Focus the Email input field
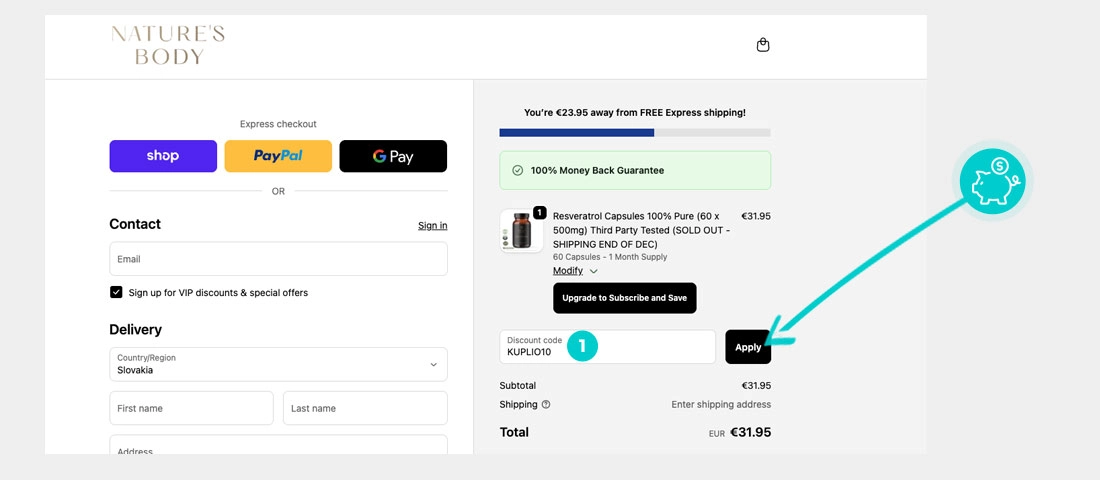1100x480 pixels. click(278, 259)
